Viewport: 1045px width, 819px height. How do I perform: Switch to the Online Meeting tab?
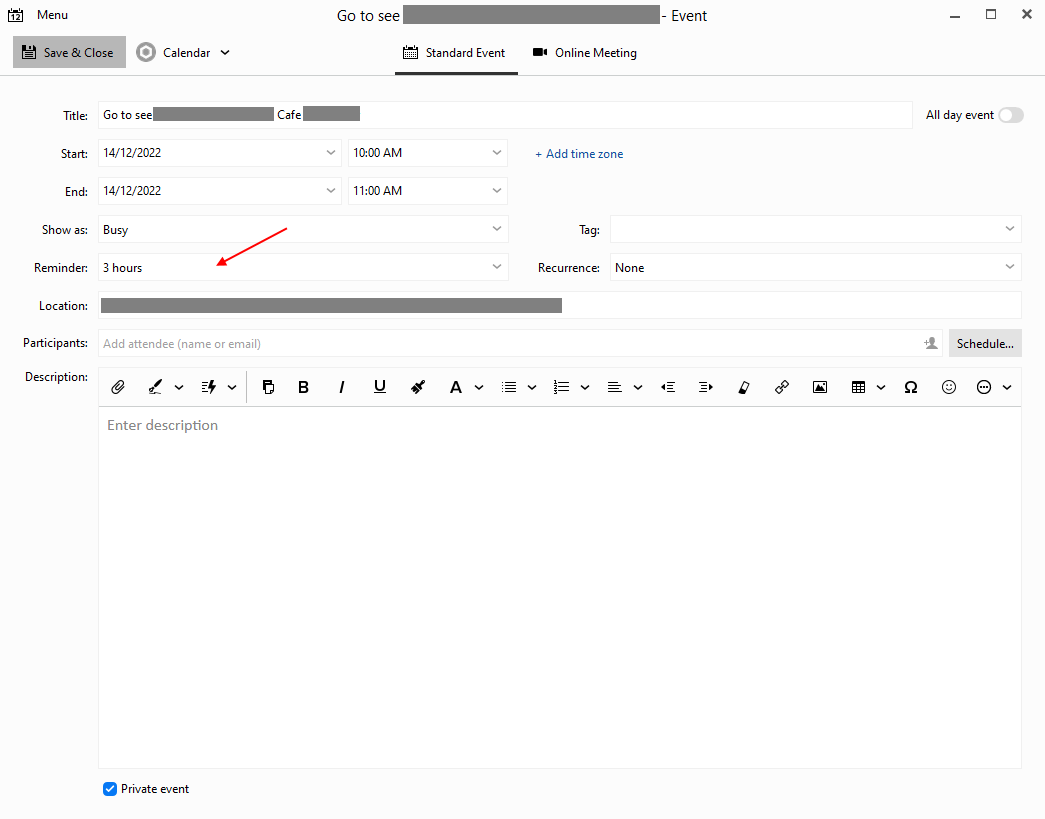(585, 53)
